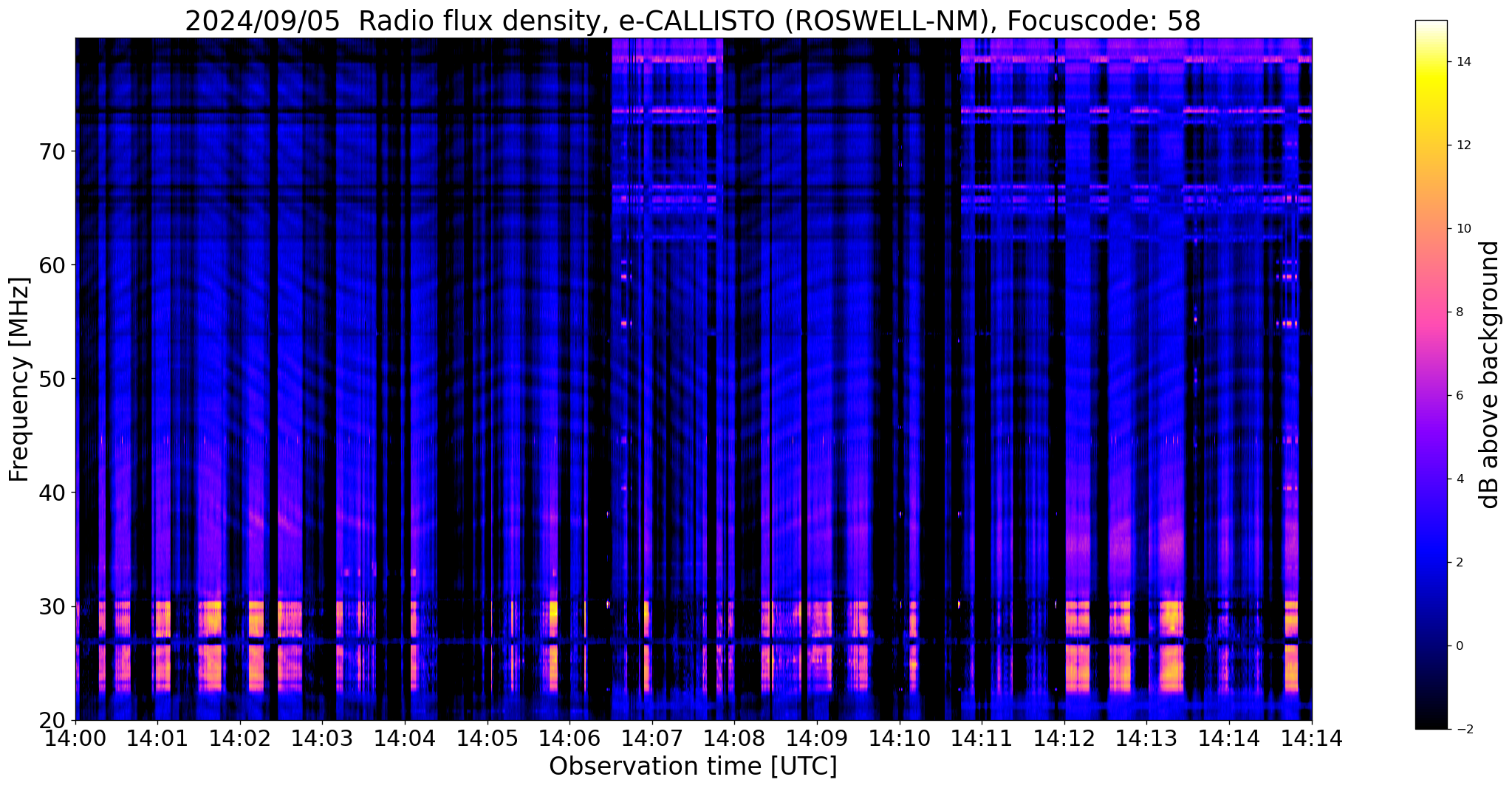Image resolution: width=1512 pixels, height=788 pixels.
Task: Click the plot title mentioning e-CALLISTO ROSWELL-NM
Action: [x=693, y=21]
